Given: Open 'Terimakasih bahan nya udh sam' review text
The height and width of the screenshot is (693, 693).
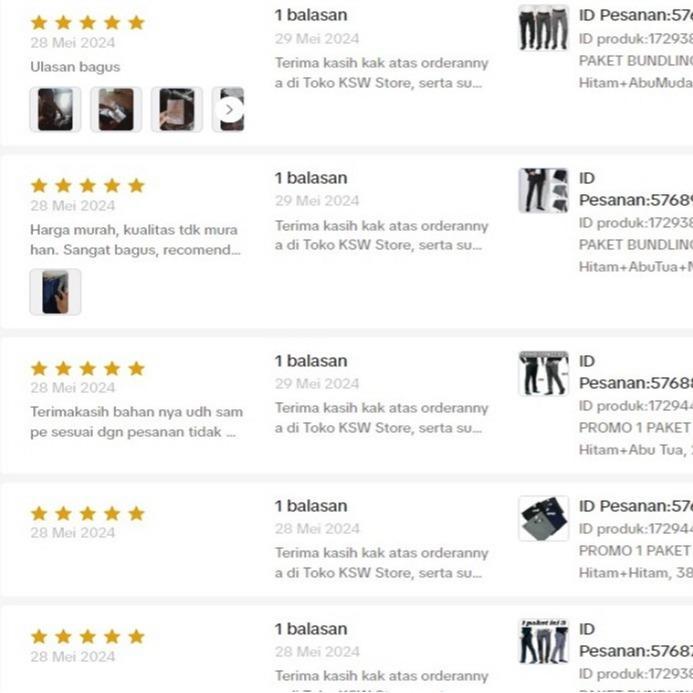Looking at the screenshot, I should 137,422.
